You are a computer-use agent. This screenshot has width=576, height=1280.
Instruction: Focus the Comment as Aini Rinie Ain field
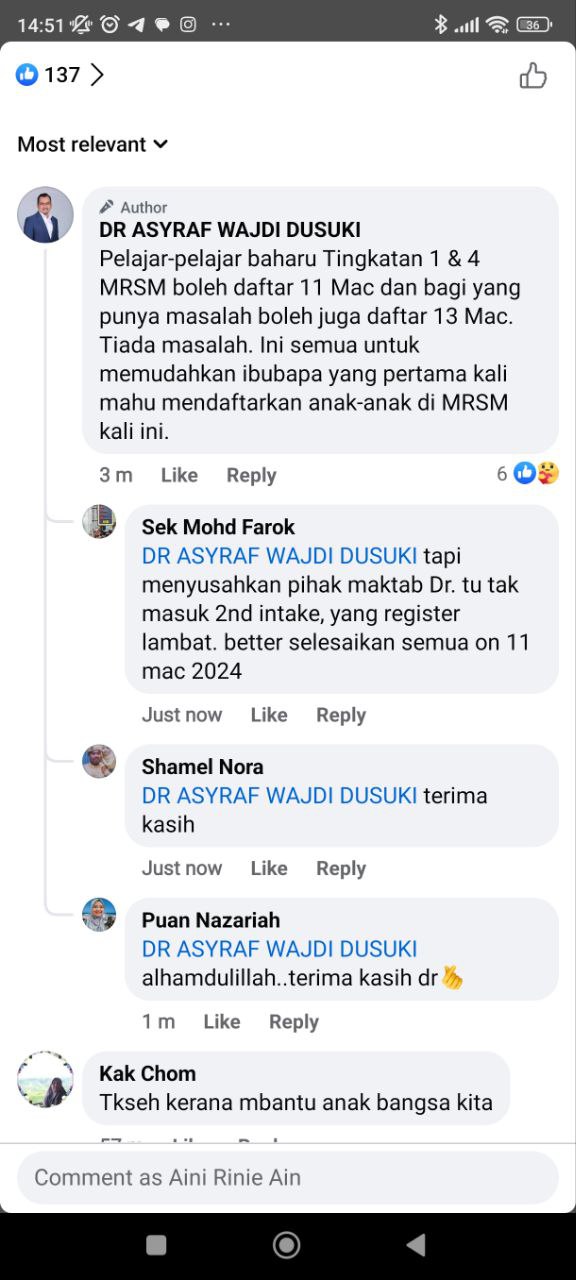(287, 1177)
